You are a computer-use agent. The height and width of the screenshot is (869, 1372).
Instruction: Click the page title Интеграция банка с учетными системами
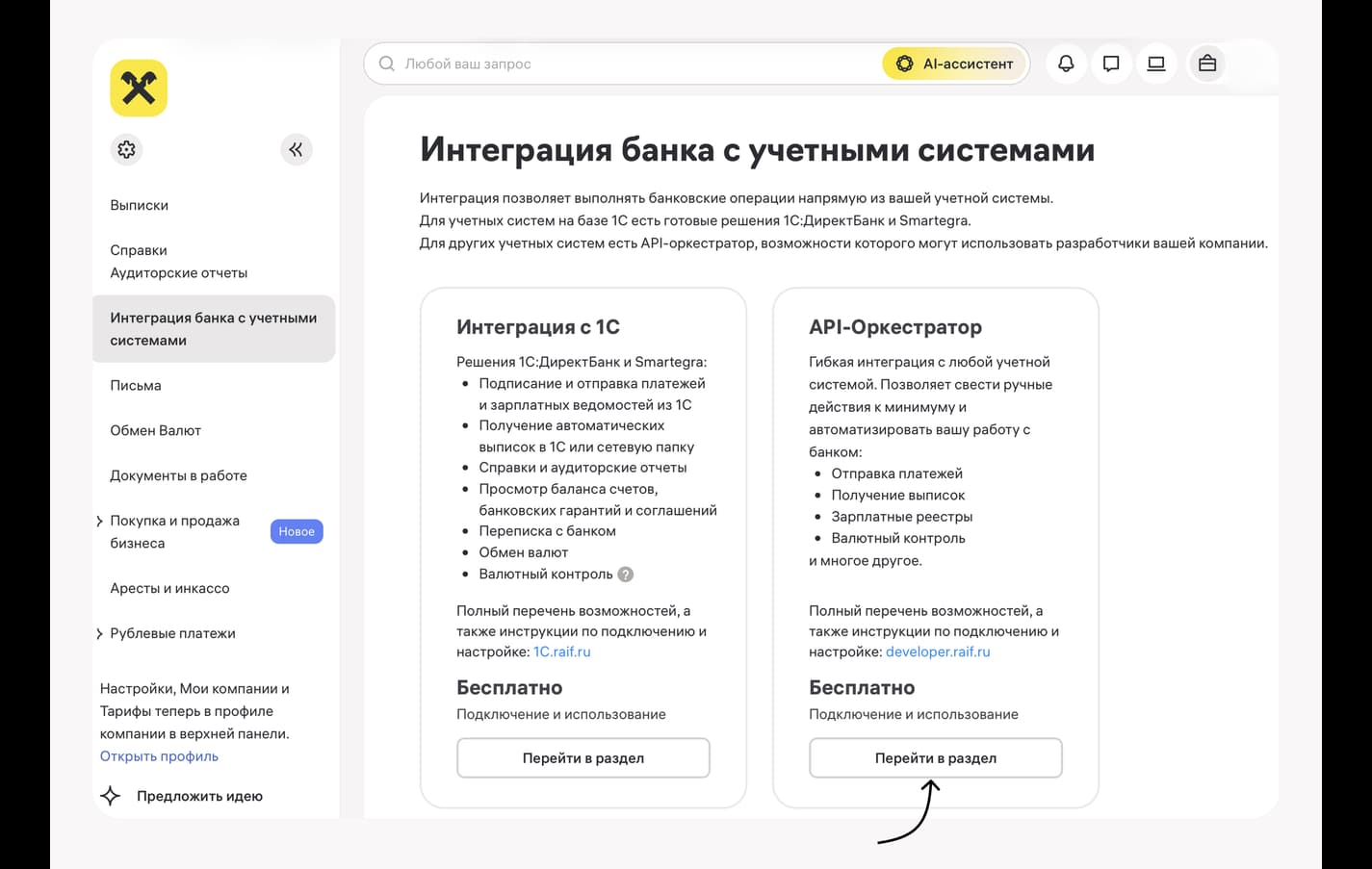[x=758, y=150]
